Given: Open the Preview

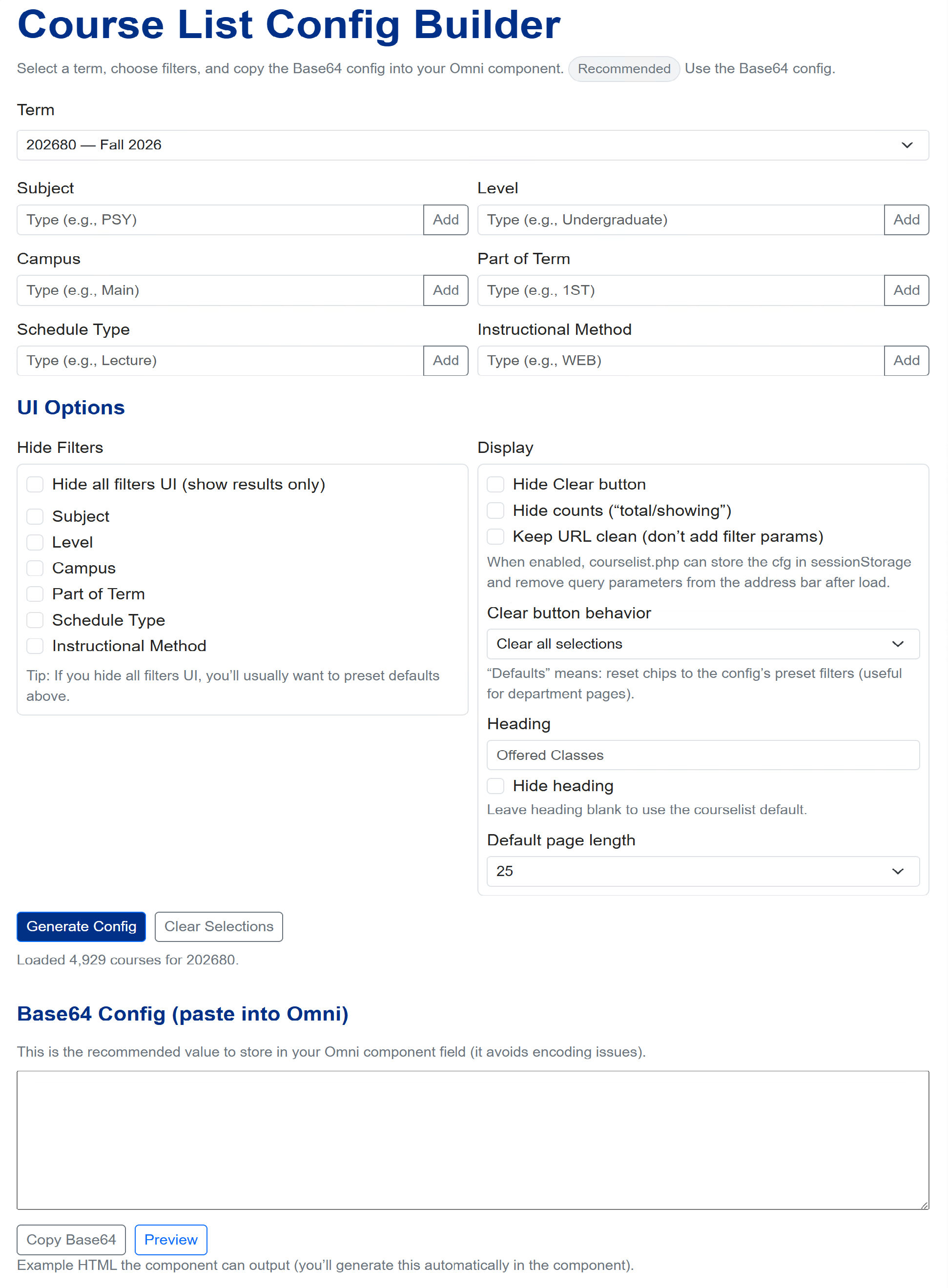Looking at the screenshot, I should (x=170, y=1239).
